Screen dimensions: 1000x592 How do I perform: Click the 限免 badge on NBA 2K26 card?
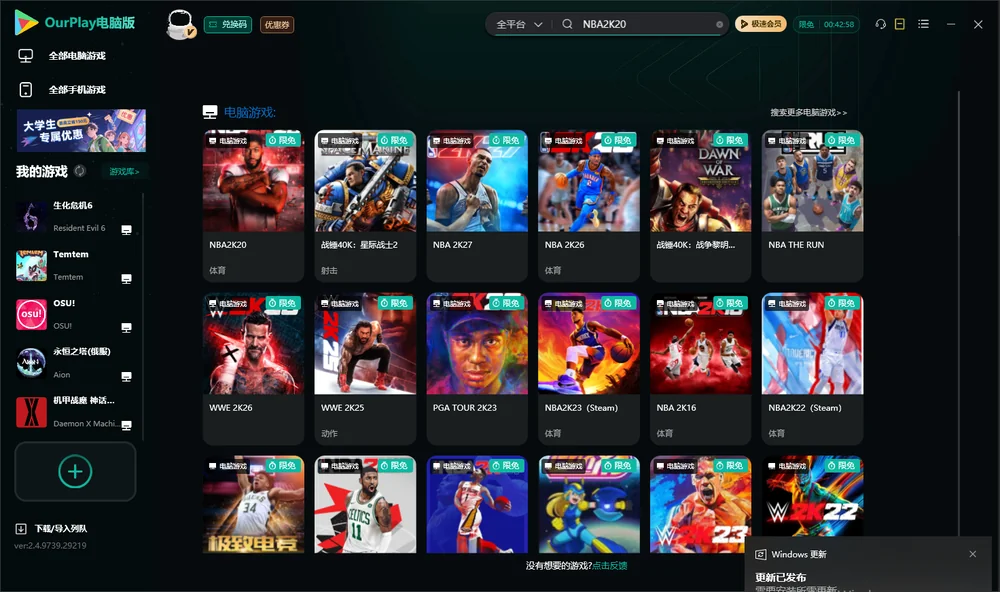click(x=618, y=140)
